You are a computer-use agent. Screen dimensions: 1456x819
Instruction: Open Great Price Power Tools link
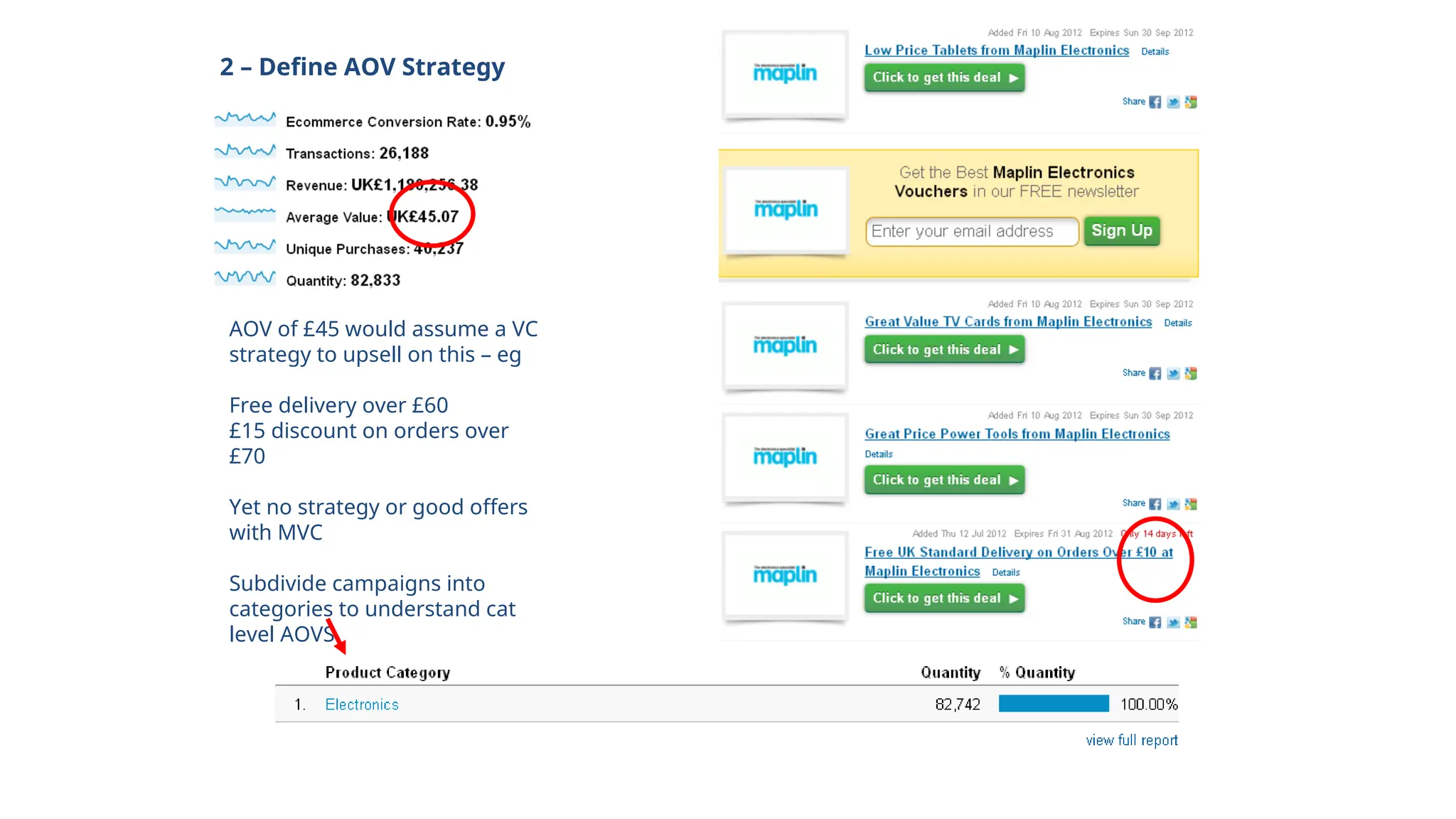pyautogui.click(x=1017, y=434)
